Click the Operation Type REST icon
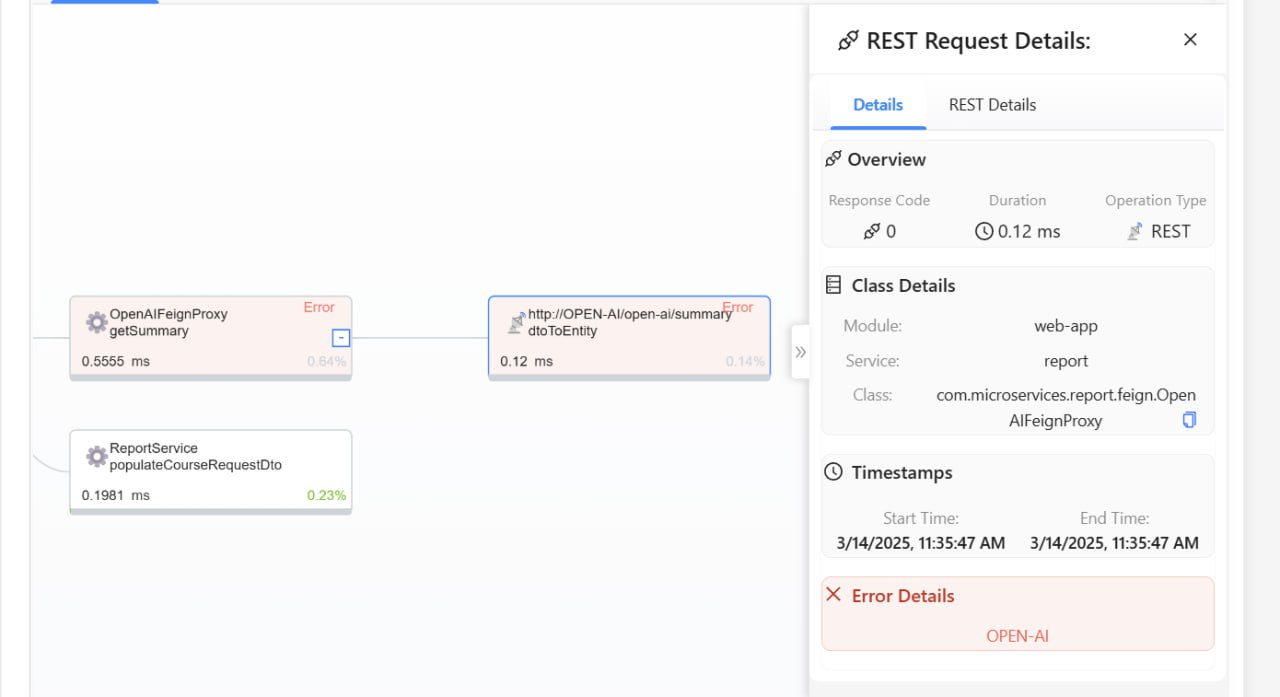This screenshot has width=1280, height=697. click(1135, 231)
